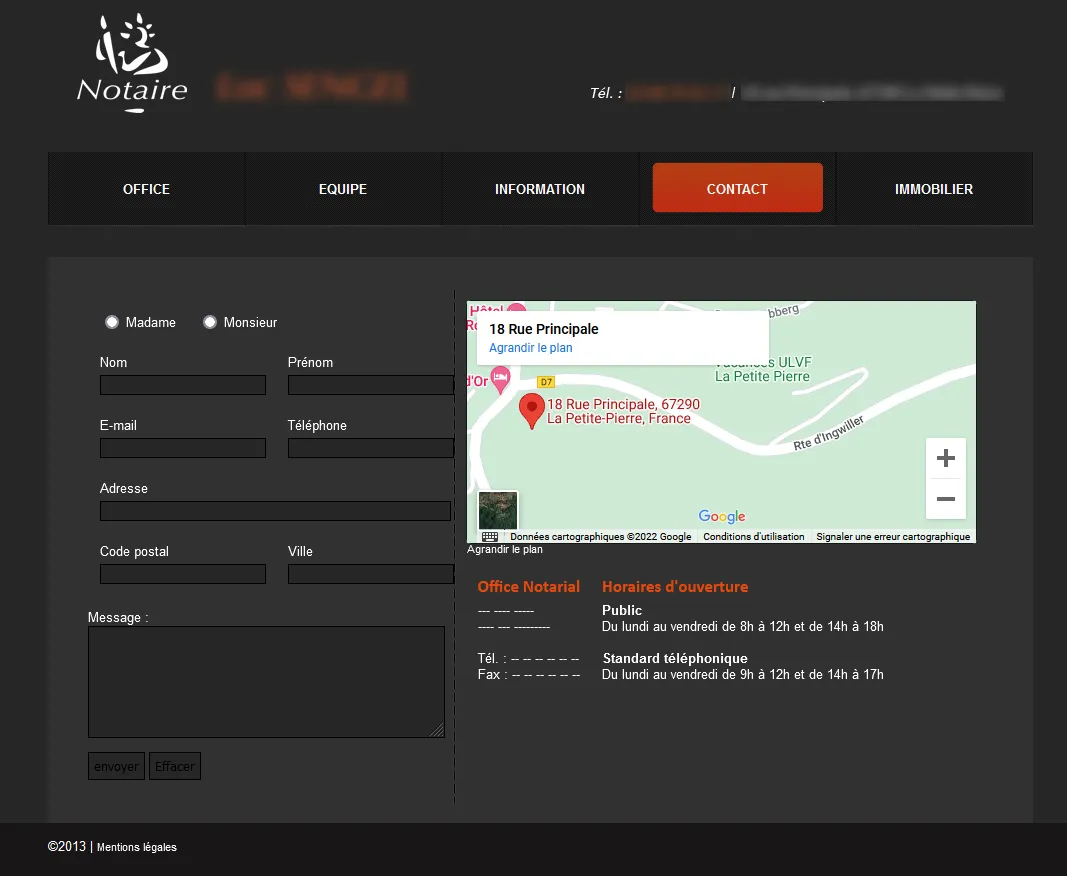This screenshot has width=1067, height=876.
Task: Go to the EQUIPE page
Action: coord(343,189)
